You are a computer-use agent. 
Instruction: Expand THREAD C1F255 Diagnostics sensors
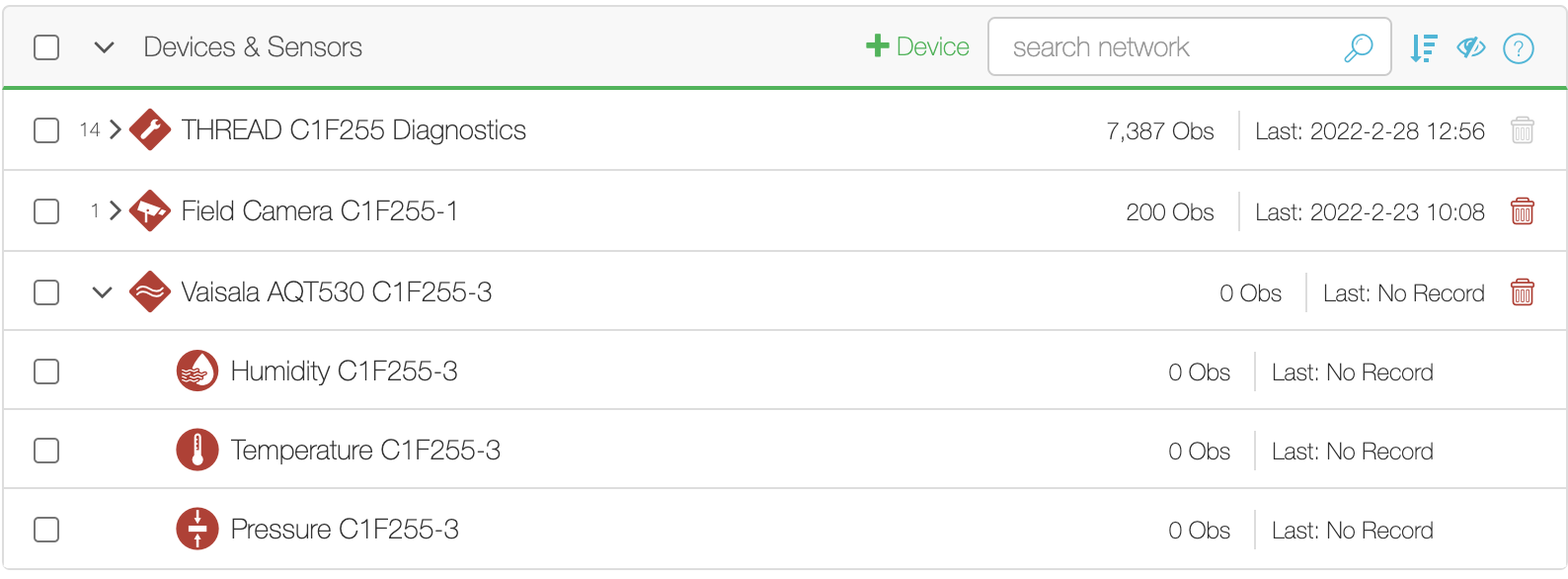coord(115,129)
